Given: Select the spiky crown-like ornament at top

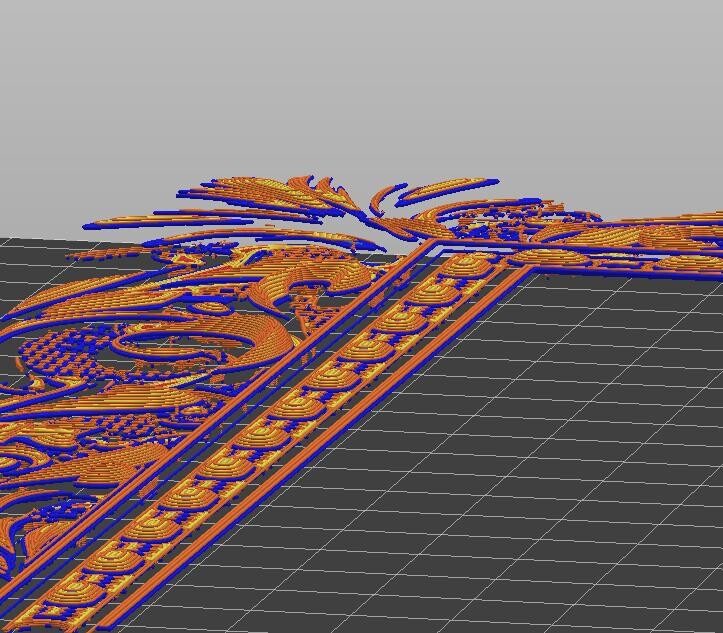Looking at the screenshot, I should pyautogui.click(x=323, y=191).
